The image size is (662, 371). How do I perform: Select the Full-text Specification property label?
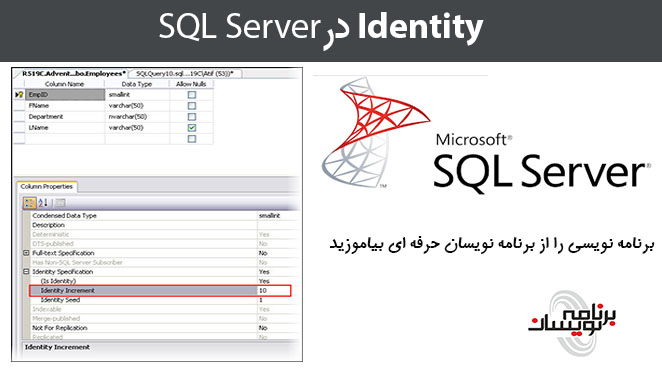pos(63,253)
